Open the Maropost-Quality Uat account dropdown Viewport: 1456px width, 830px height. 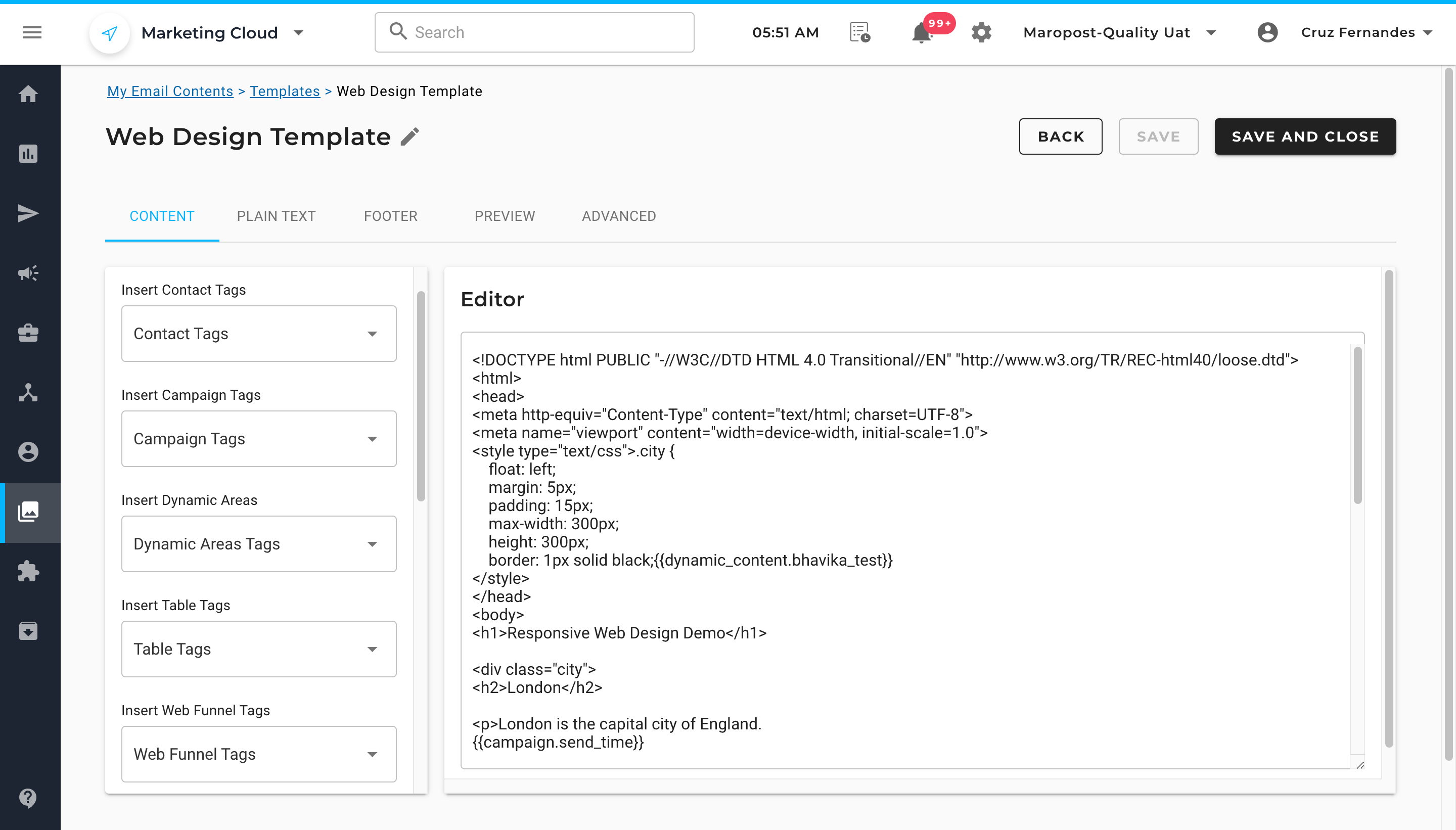tap(1120, 32)
